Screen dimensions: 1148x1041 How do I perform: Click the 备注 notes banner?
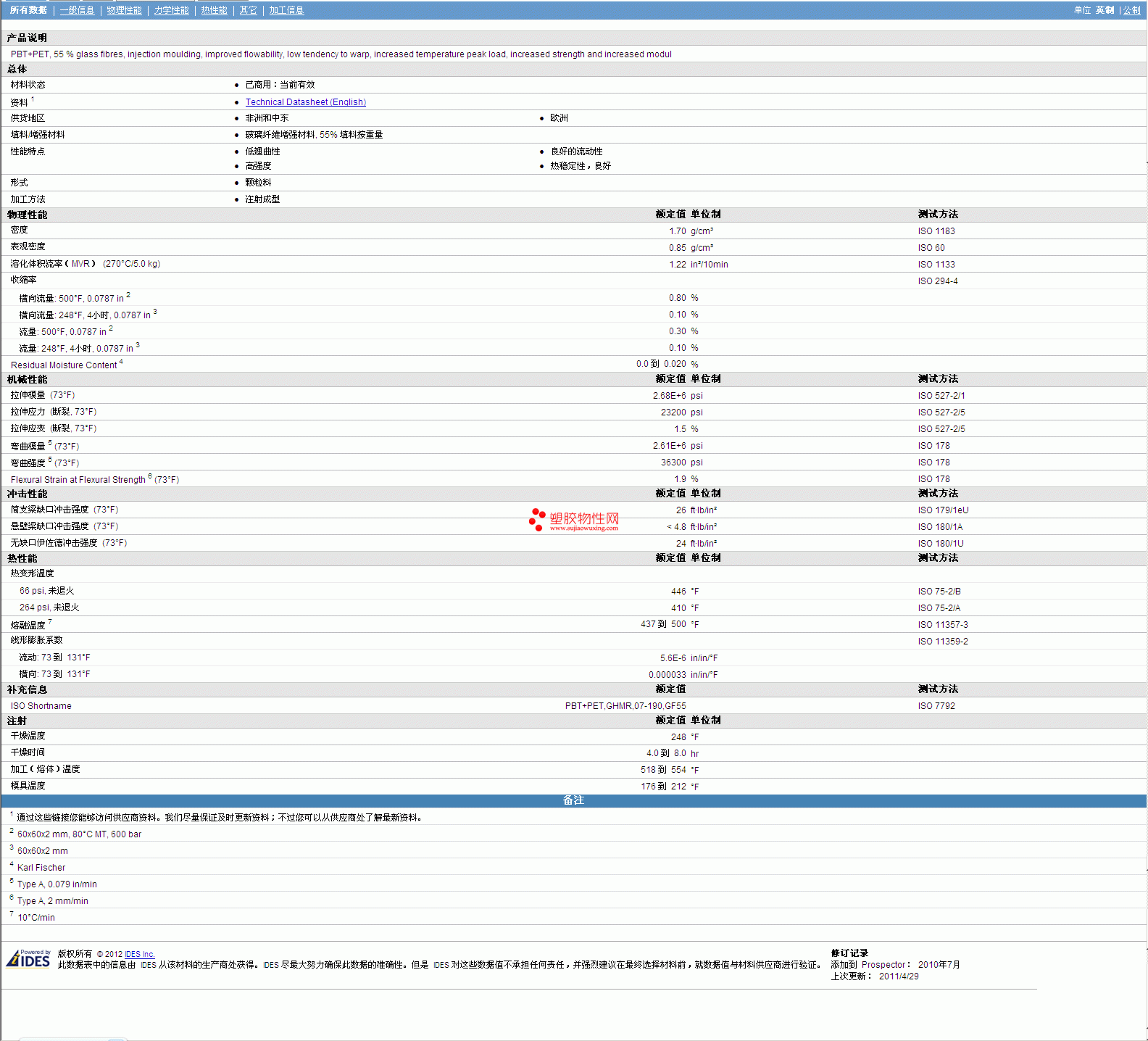pyautogui.click(x=573, y=800)
